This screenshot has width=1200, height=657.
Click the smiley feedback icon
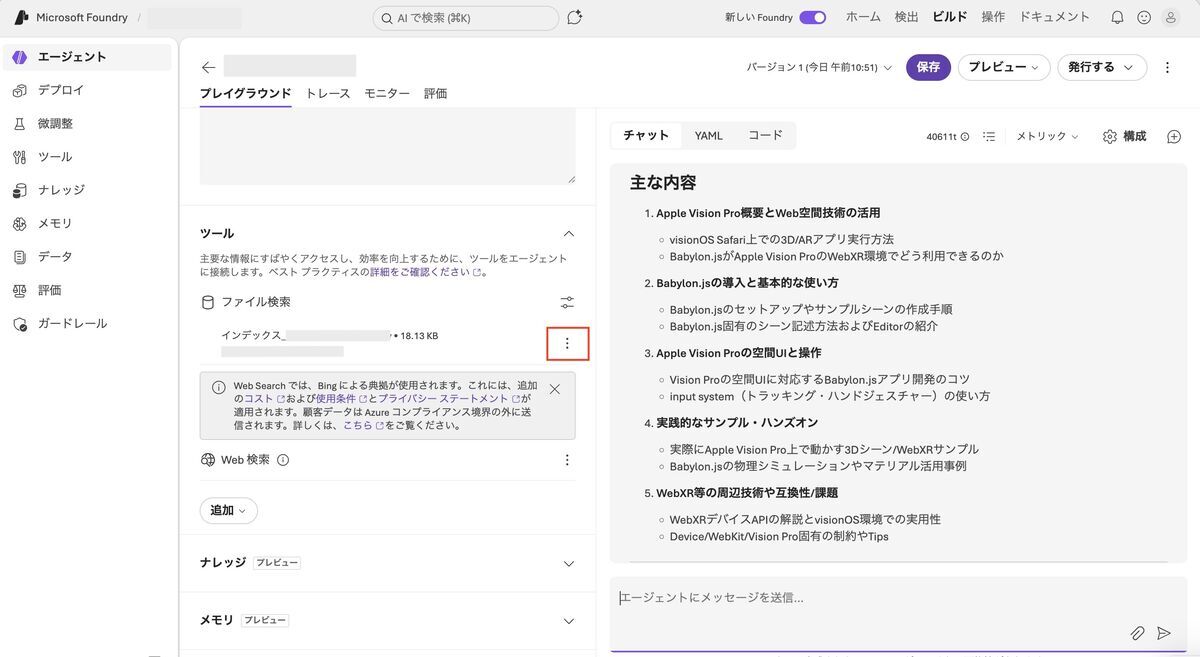1144,17
